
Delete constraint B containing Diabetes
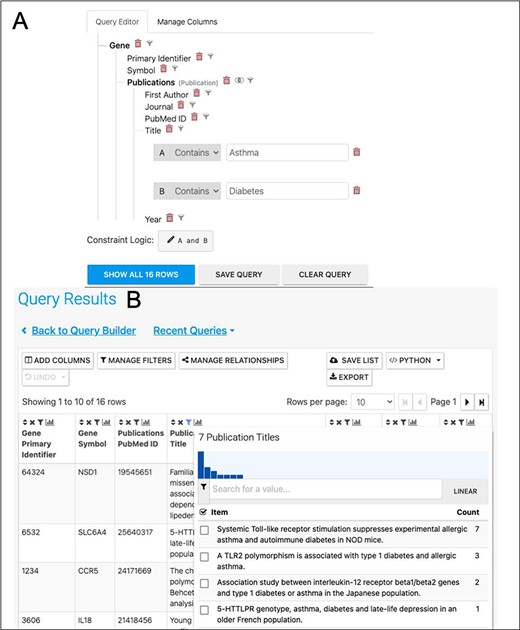click(356, 190)
